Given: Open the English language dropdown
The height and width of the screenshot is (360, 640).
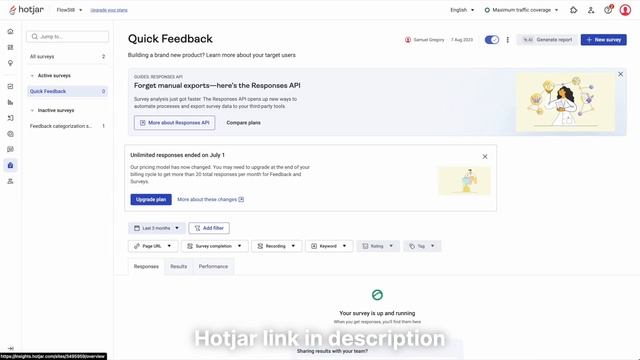Looking at the screenshot, I should tap(462, 10).
